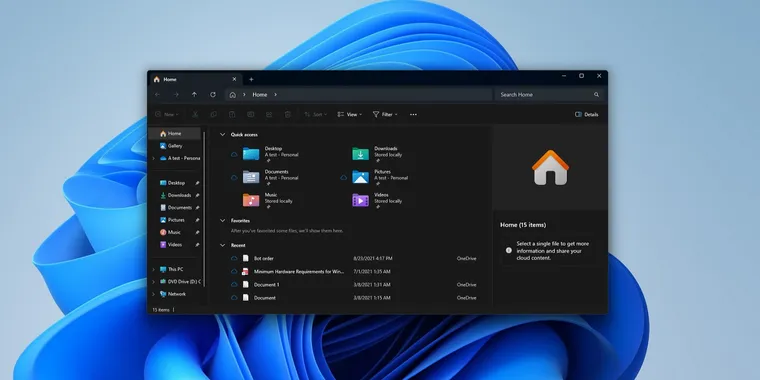
Task: Maximize the File Explorer window
Action: [x=581, y=76]
